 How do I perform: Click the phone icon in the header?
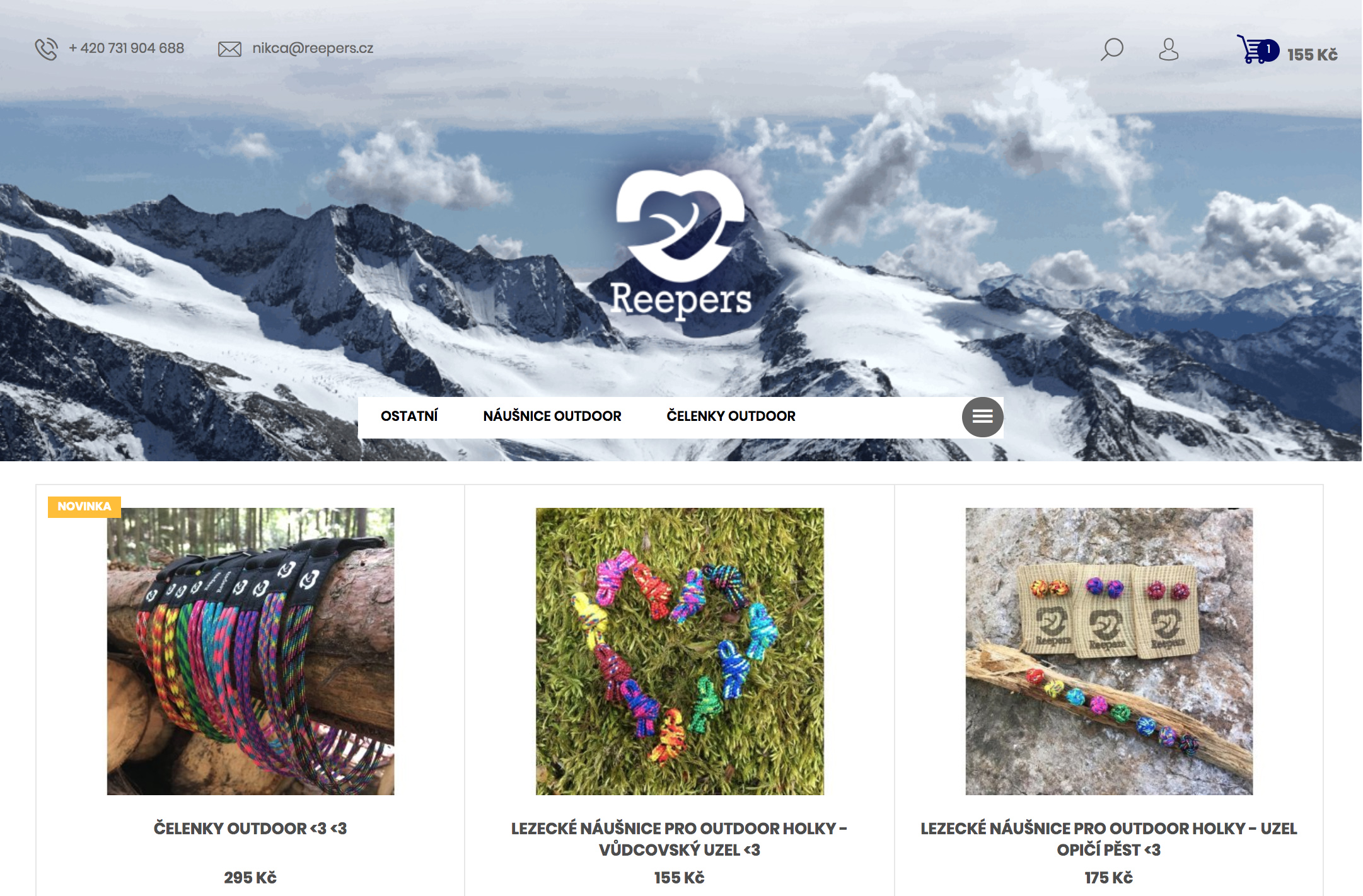pos(46,49)
